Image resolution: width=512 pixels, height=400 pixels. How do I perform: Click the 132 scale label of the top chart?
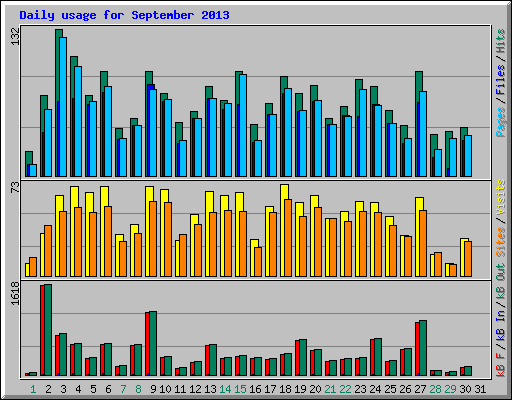click(15, 36)
